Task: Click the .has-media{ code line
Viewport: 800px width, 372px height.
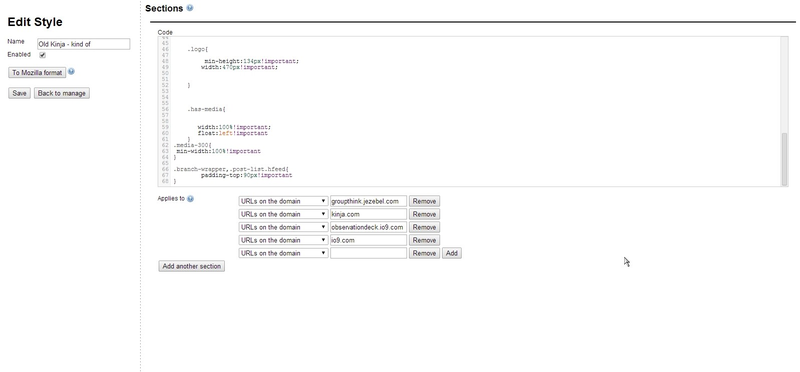Action: [x=206, y=109]
